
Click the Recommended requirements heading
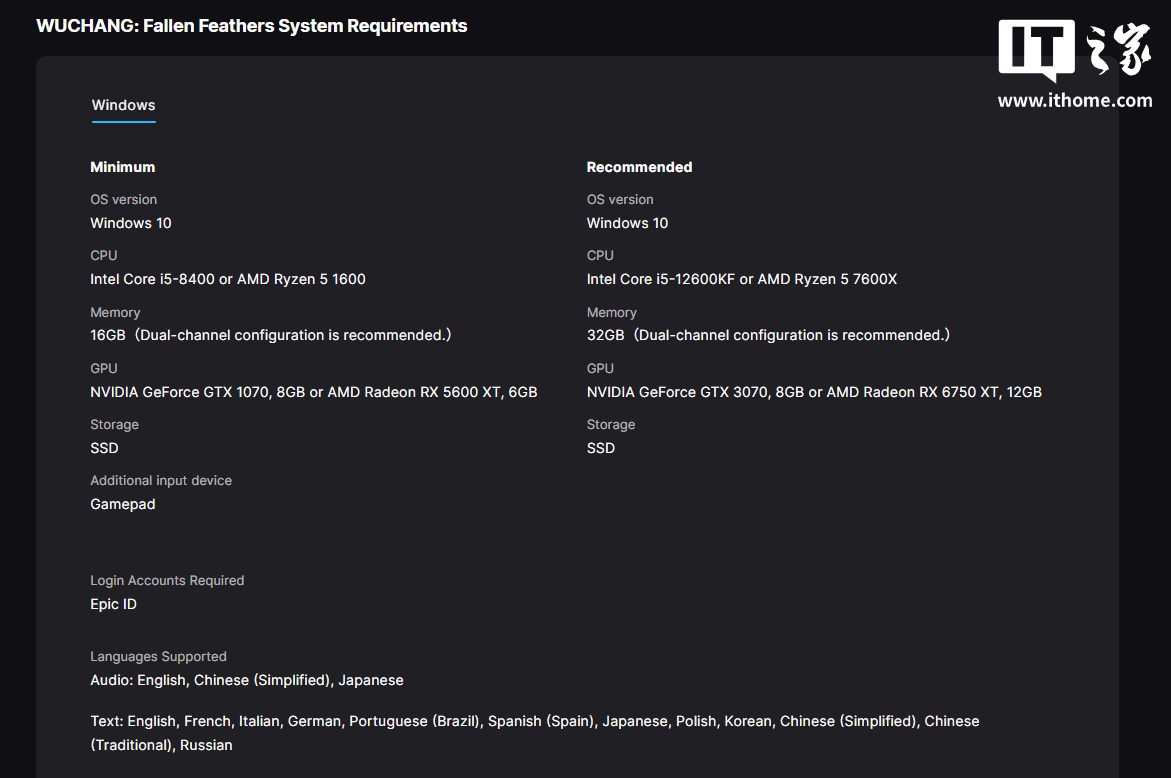point(639,167)
